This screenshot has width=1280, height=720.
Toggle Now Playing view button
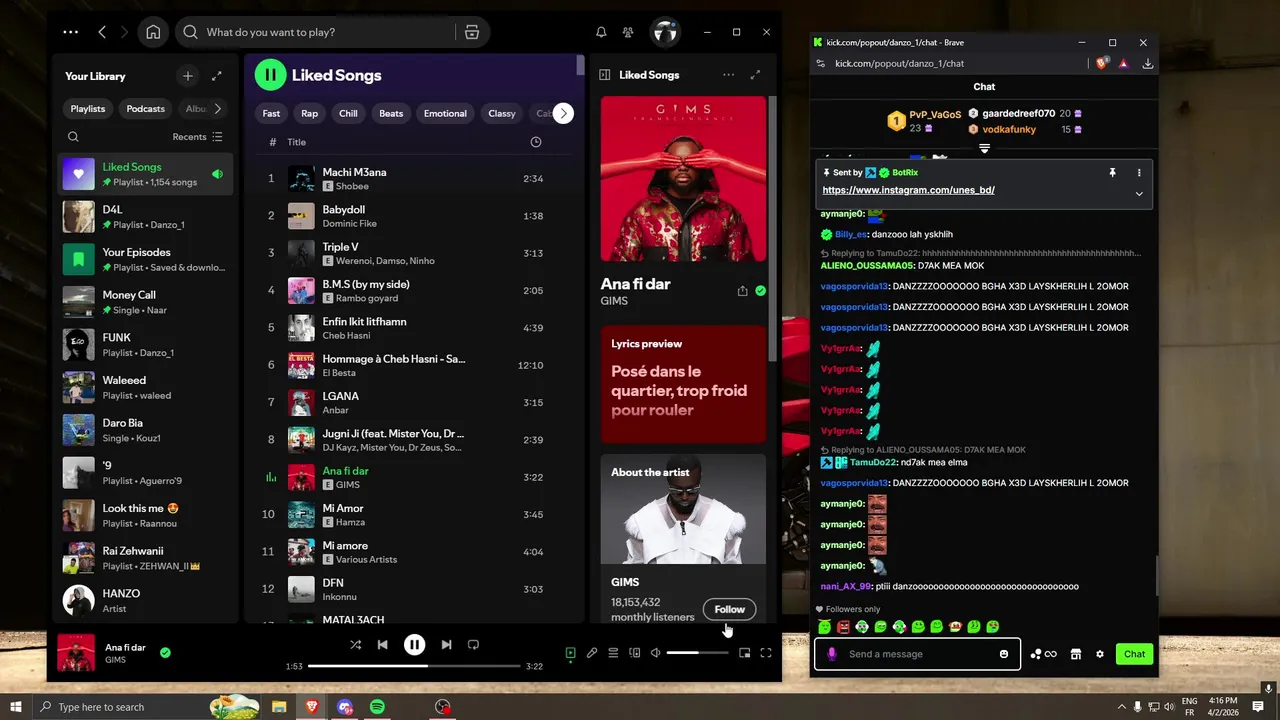click(570, 653)
